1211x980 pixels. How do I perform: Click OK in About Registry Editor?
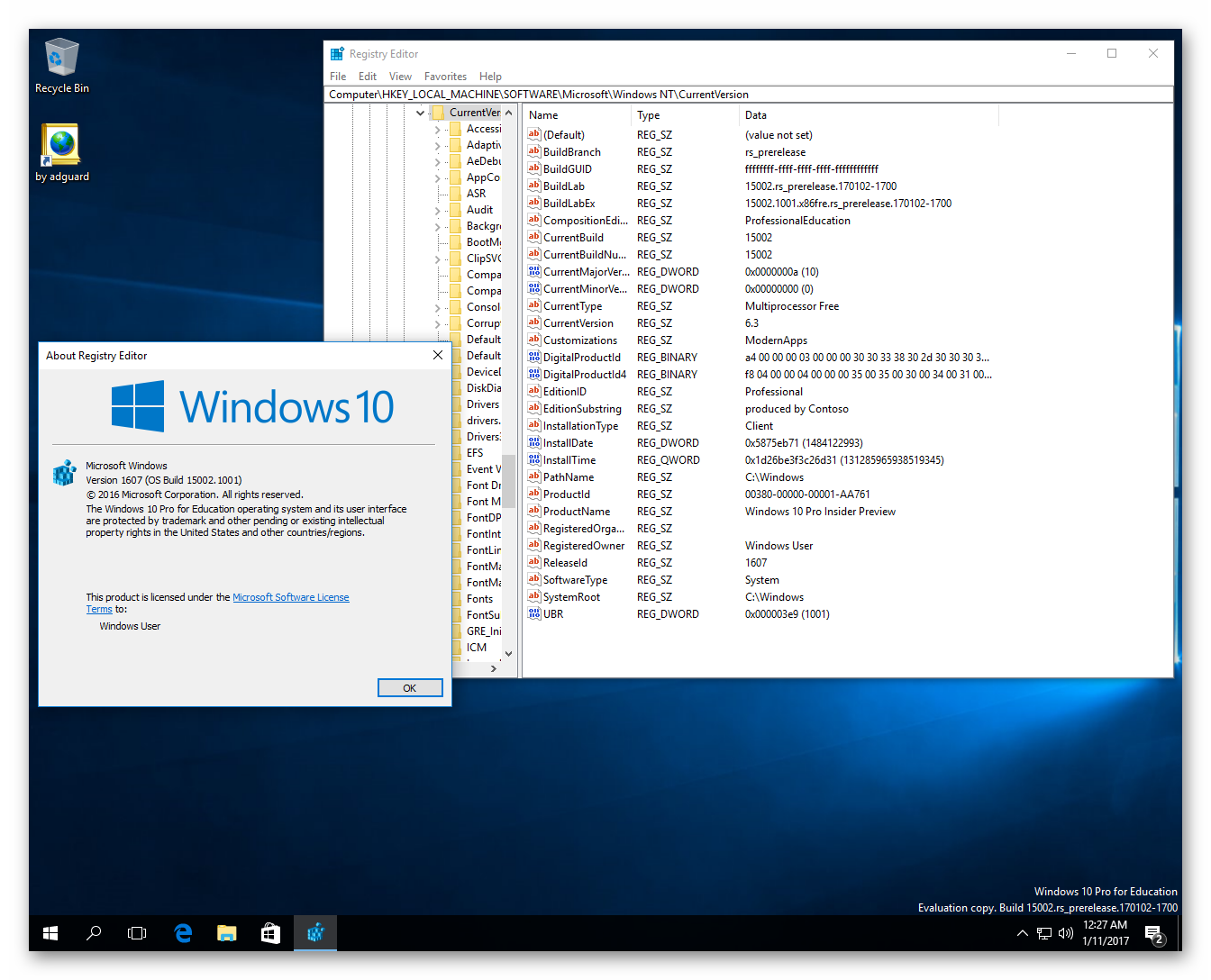coord(410,688)
